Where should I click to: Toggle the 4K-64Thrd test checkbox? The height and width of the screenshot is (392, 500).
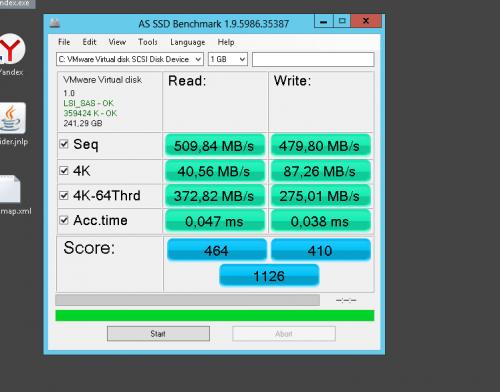[64, 195]
